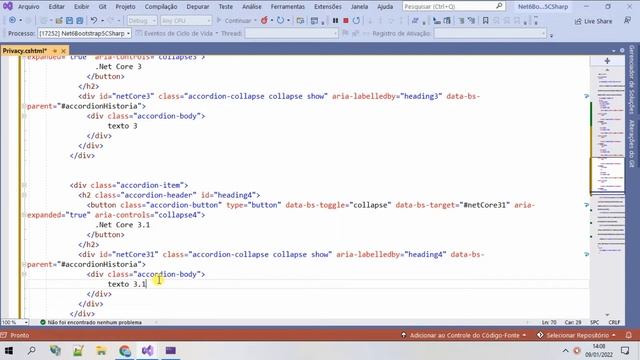Open the Gerenciador de Soluções side panel
This screenshot has width=640, height=360.
coord(631,79)
